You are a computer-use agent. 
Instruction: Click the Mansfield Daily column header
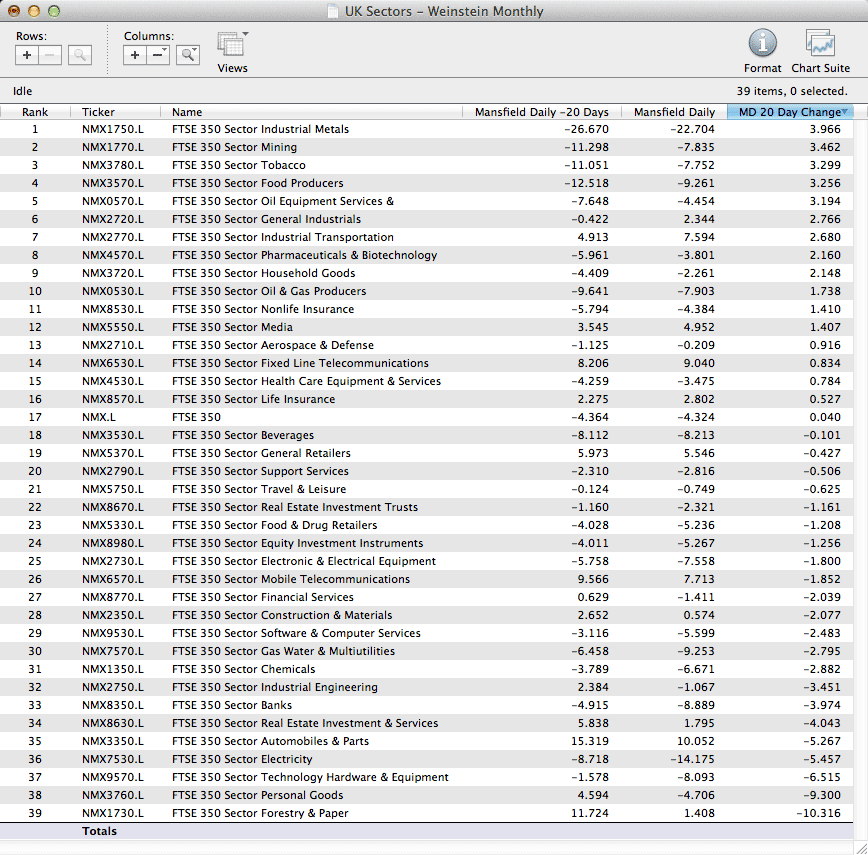tap(674, 112)
